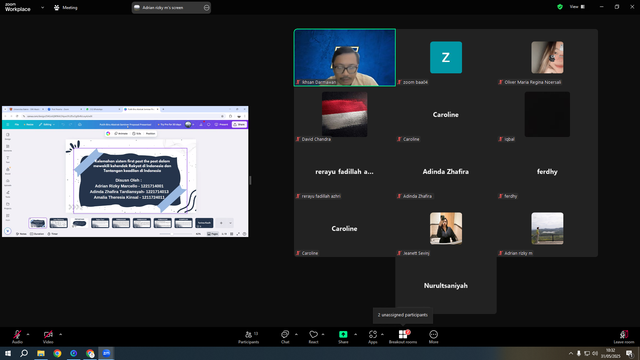The image size is (640, 360).
Task: Click File menu in shared Canva window
Action: [x=17, y=124]
